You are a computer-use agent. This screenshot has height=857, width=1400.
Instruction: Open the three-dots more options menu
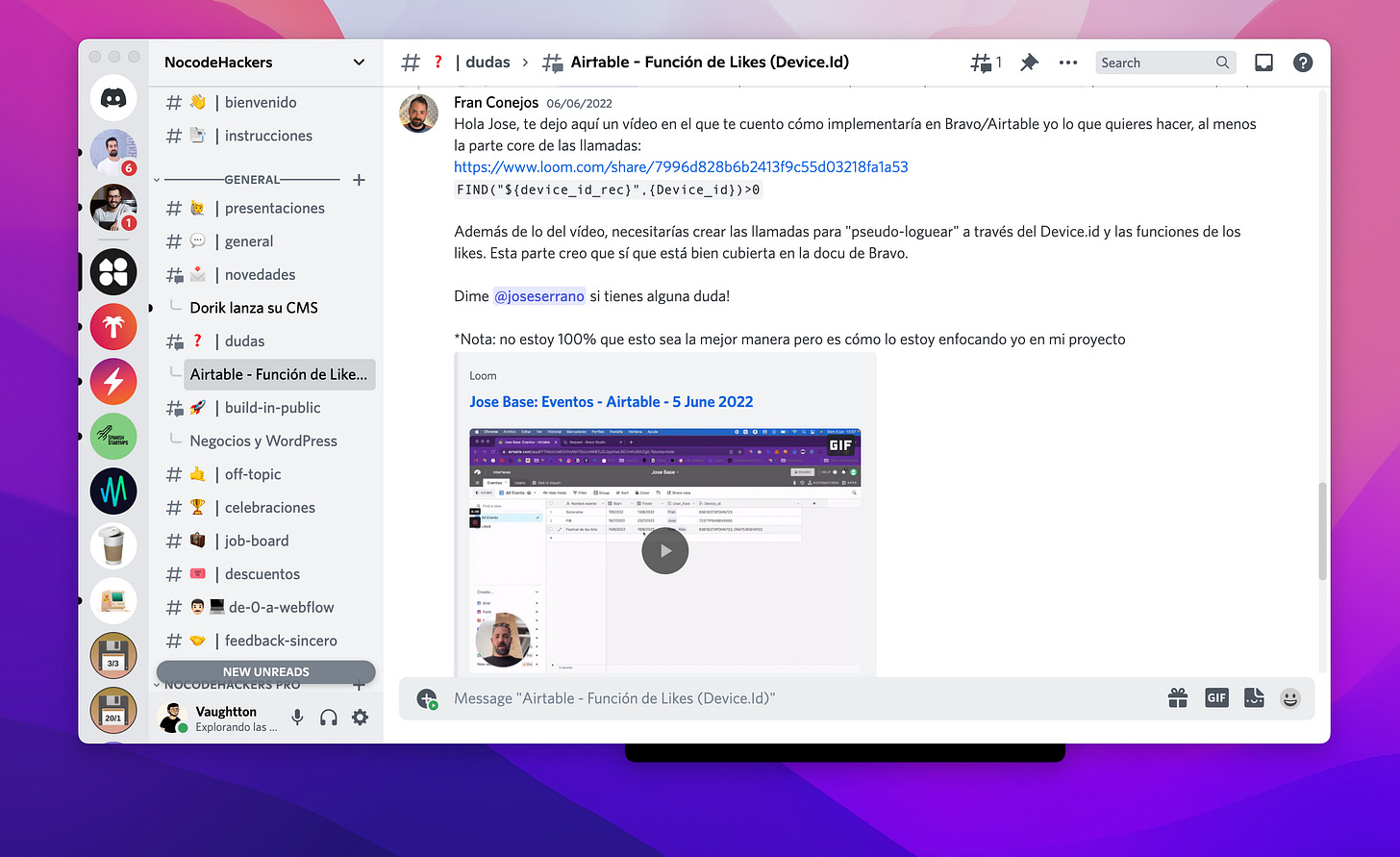pos(1068,63)
